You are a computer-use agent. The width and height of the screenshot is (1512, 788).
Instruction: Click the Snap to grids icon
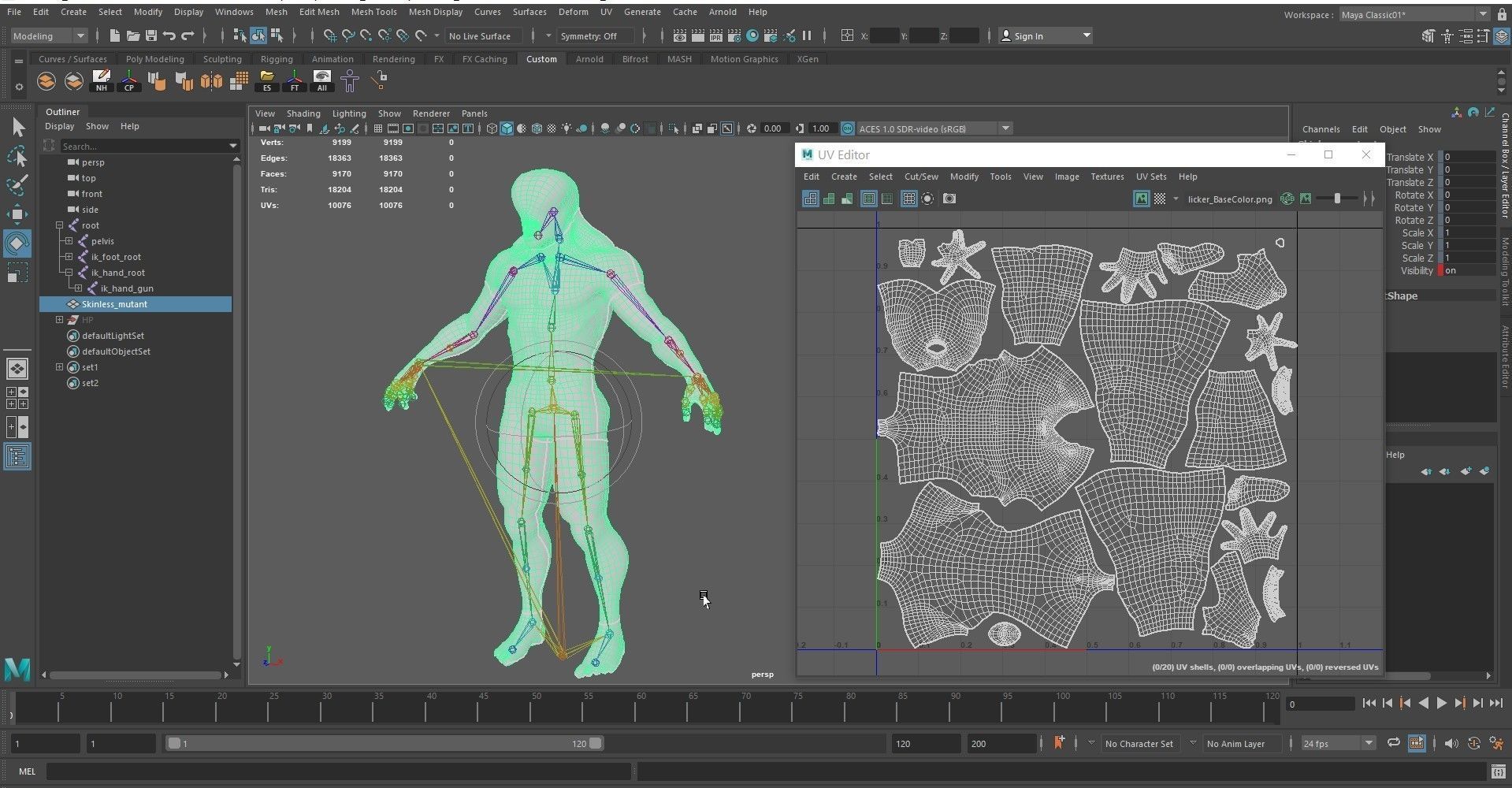(329, 35)
